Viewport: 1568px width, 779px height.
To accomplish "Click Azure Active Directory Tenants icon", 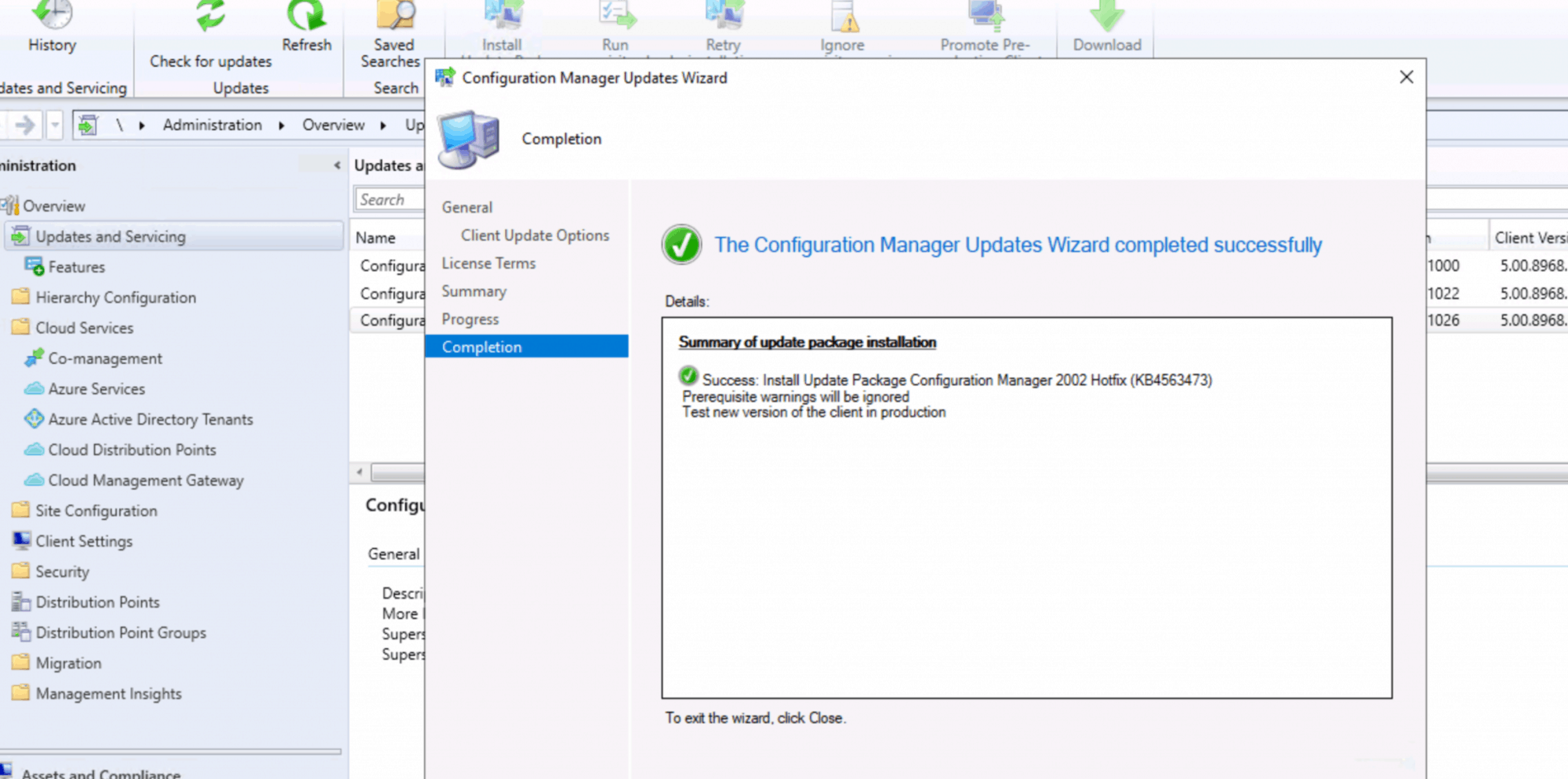I will tap(34, 419).
